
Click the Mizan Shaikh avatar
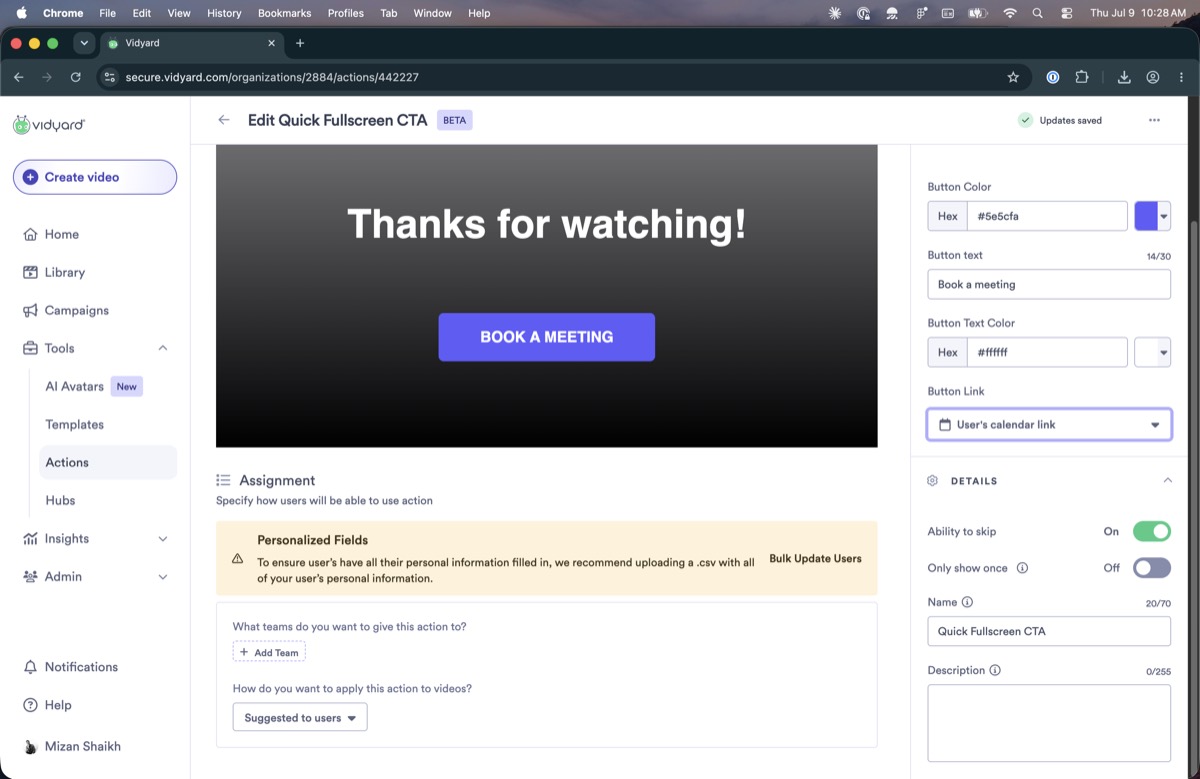coord(30,746)
